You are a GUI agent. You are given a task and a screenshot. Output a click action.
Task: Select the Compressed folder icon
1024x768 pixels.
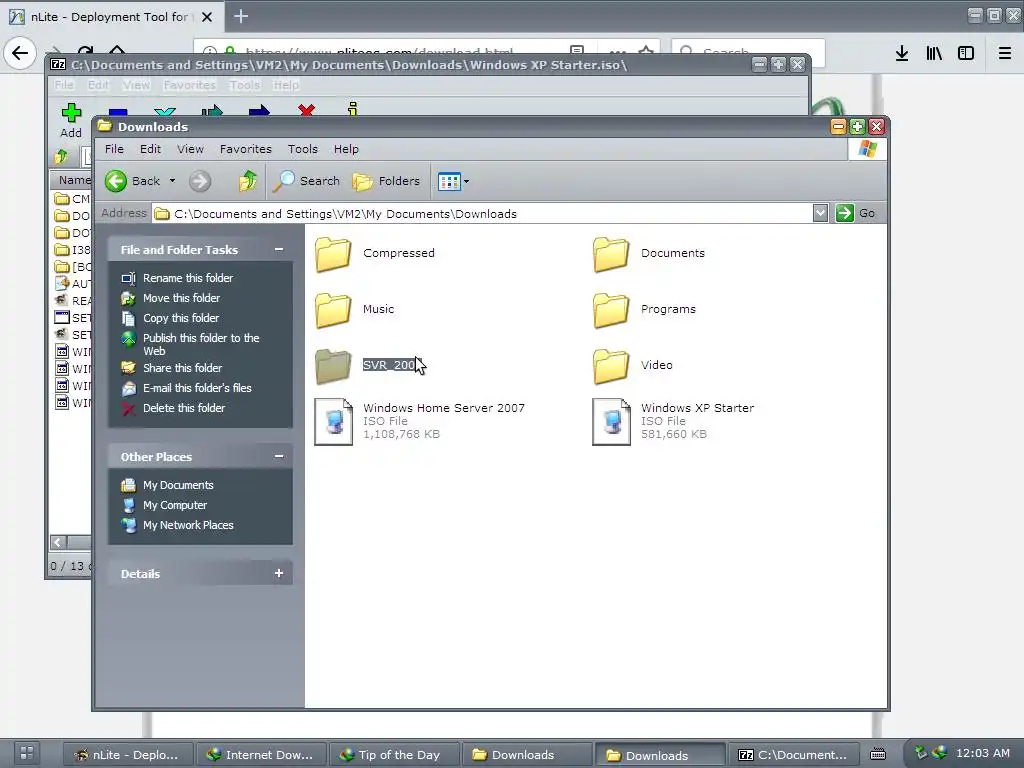click(333, 253)
